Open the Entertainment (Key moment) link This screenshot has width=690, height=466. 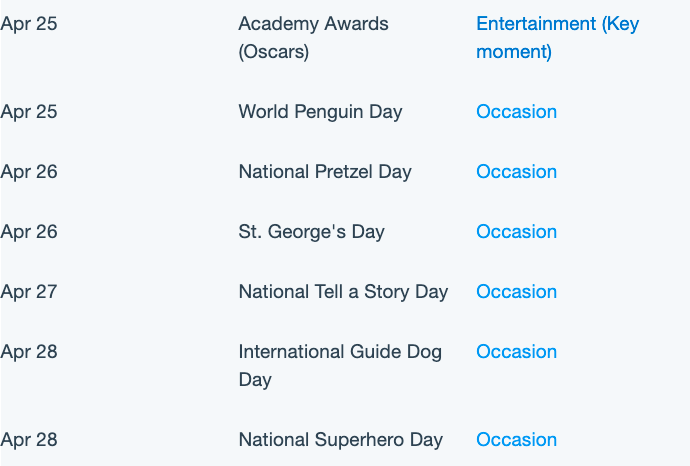click(x=558, y=38)
